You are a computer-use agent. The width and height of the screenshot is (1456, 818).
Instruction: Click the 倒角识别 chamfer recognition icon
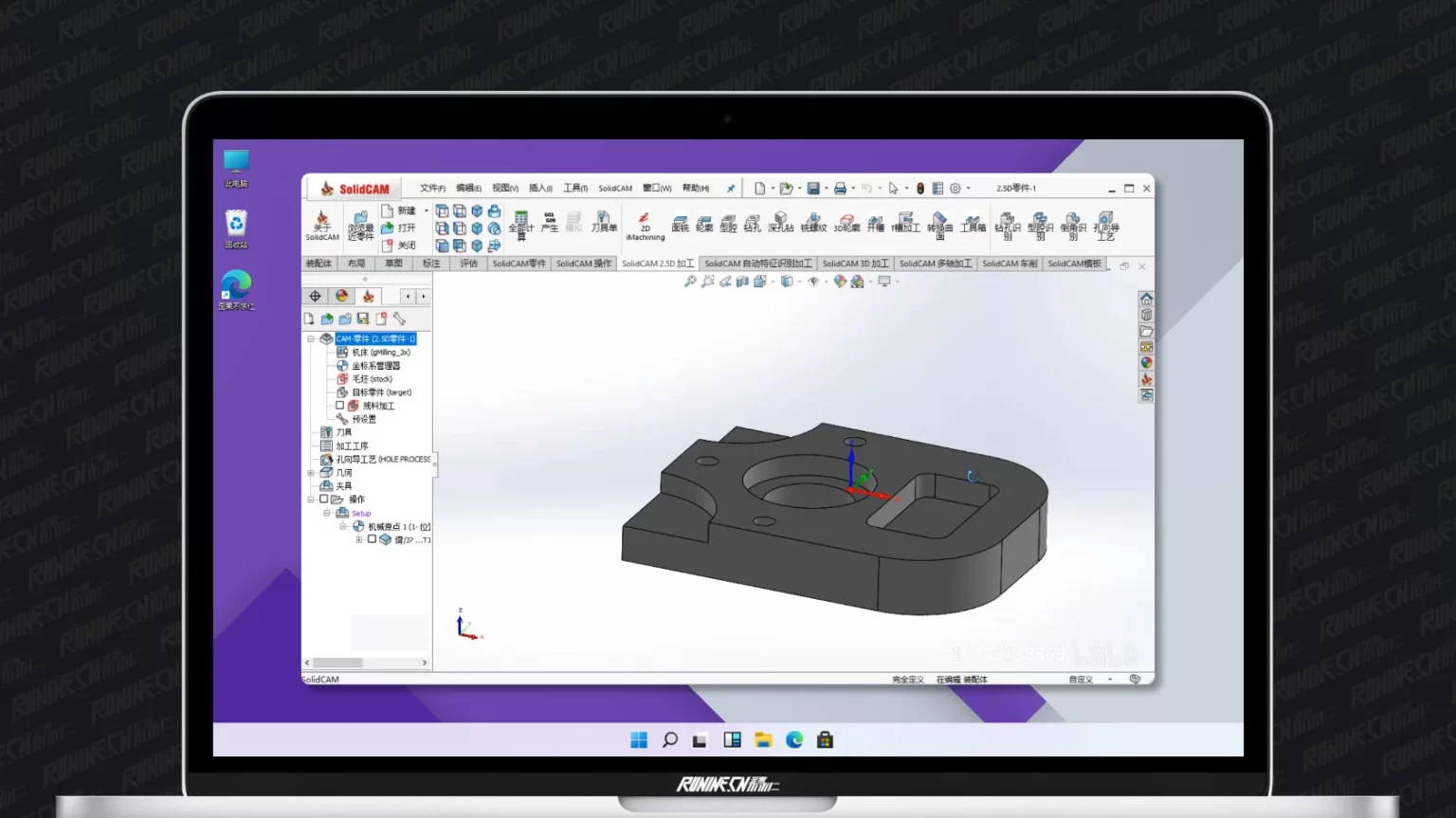pos(1073,226)
